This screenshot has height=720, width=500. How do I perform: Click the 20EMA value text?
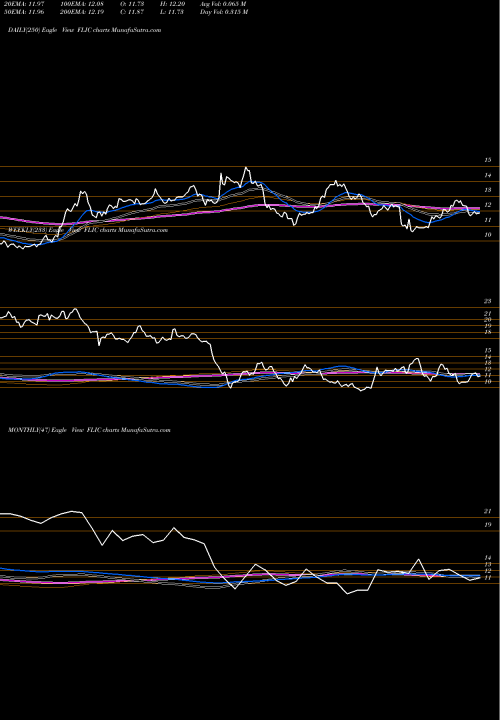tap(22, 3)
